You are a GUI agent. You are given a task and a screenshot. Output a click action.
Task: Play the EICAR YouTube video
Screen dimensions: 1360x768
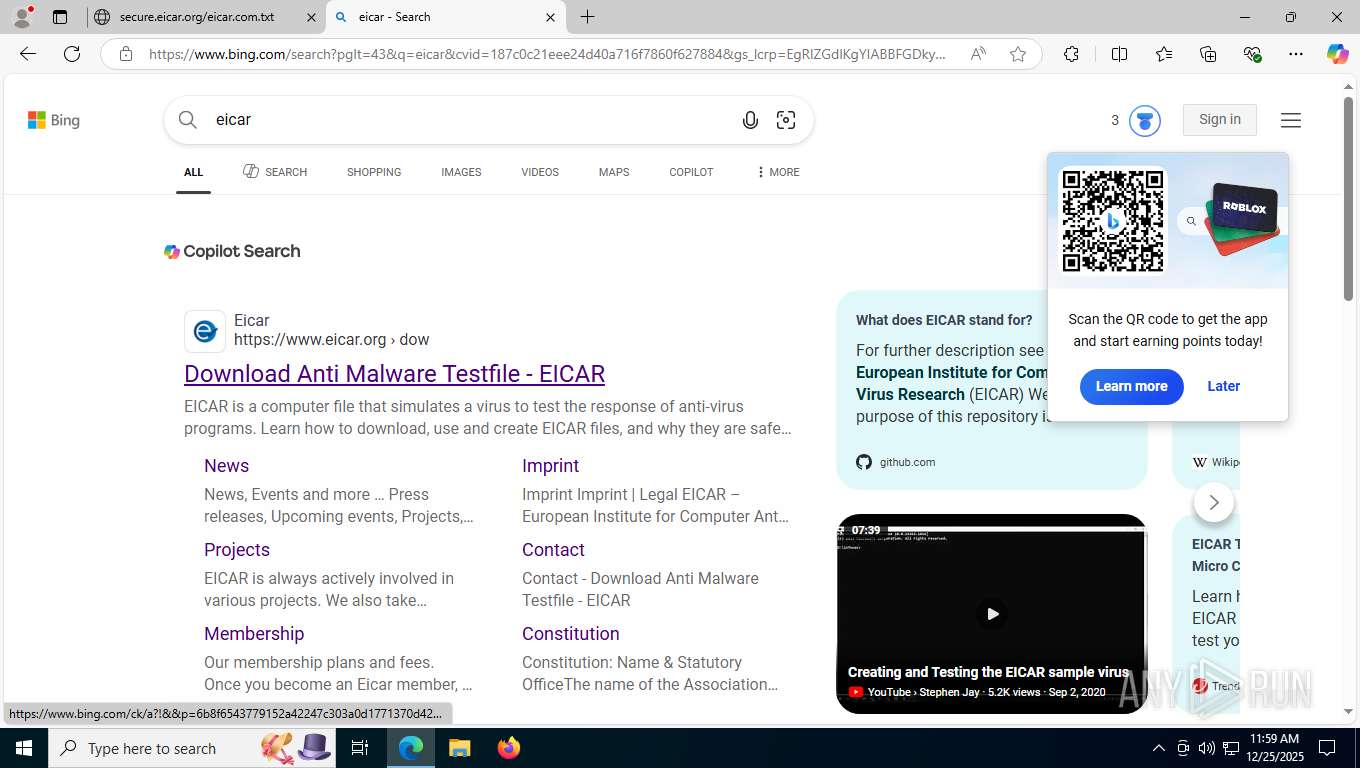992,614
